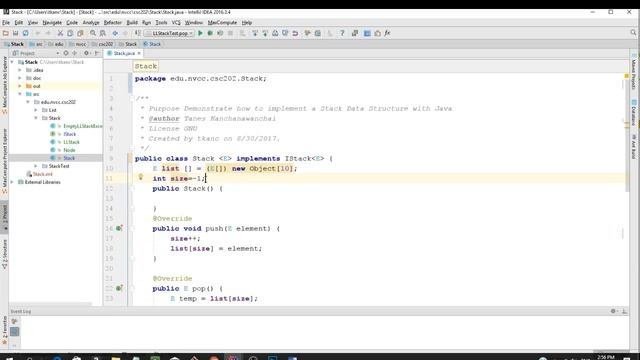This screenshot has height=360, width=640.
Task: Select EmptyLLStackException class in project tree
Action: (82, 126)
